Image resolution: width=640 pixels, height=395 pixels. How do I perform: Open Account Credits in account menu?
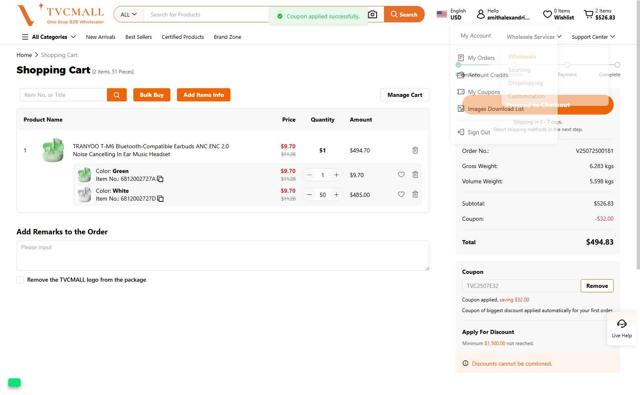point(483,75)
